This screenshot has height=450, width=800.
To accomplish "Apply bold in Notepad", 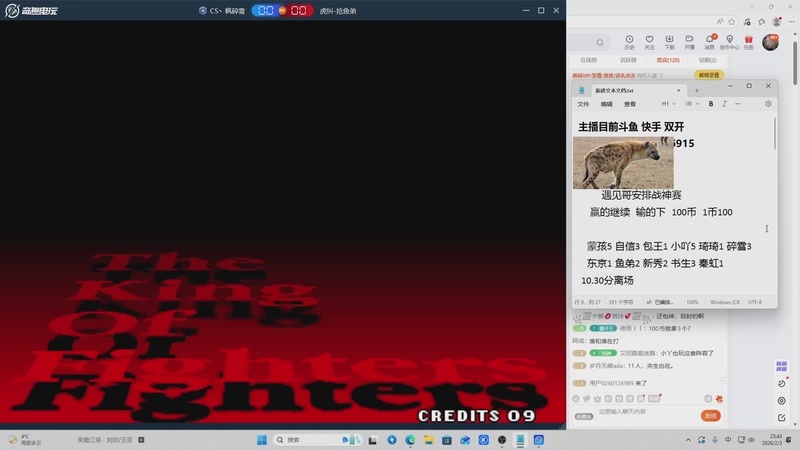I will coord(711,104).
